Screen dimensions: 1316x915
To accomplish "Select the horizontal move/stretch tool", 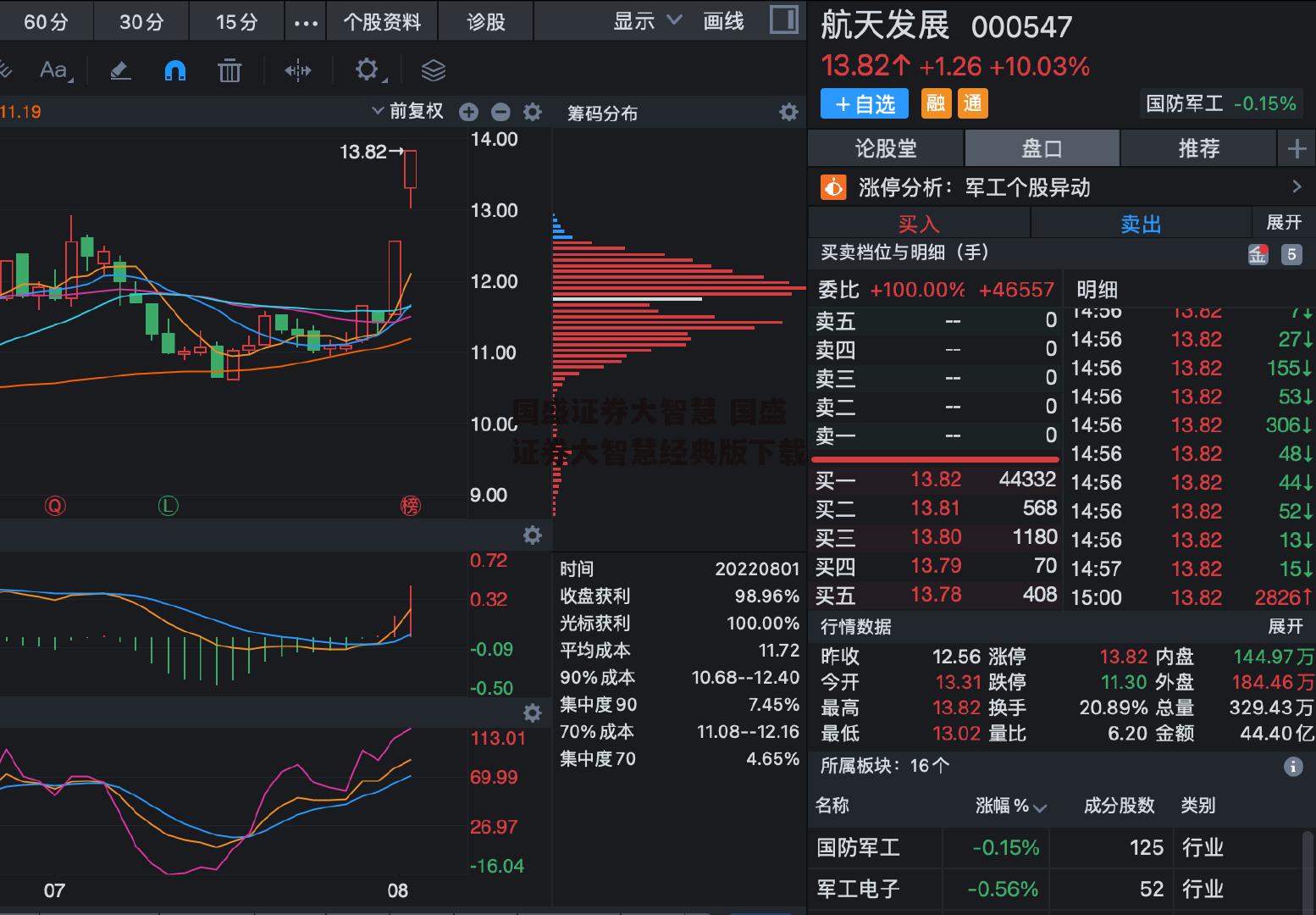I will (x=297, y=70).
